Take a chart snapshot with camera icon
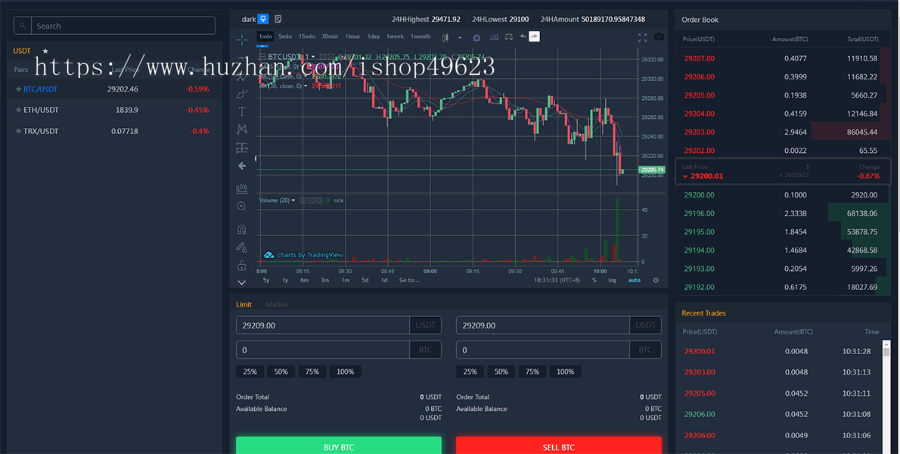This screenshot has height=454, width=900. (x=659, y=37)
